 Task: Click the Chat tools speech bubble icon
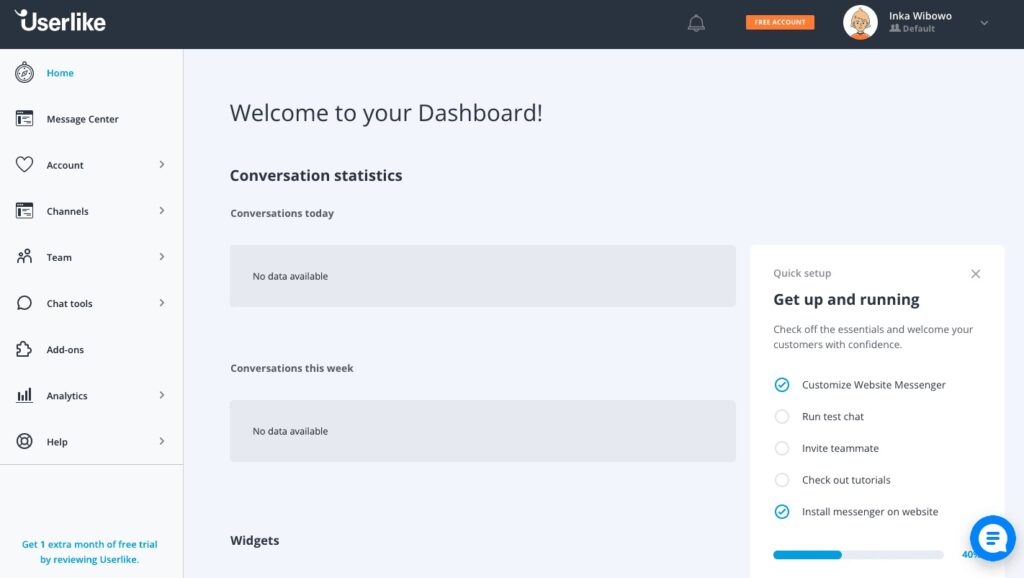(25, 304)
